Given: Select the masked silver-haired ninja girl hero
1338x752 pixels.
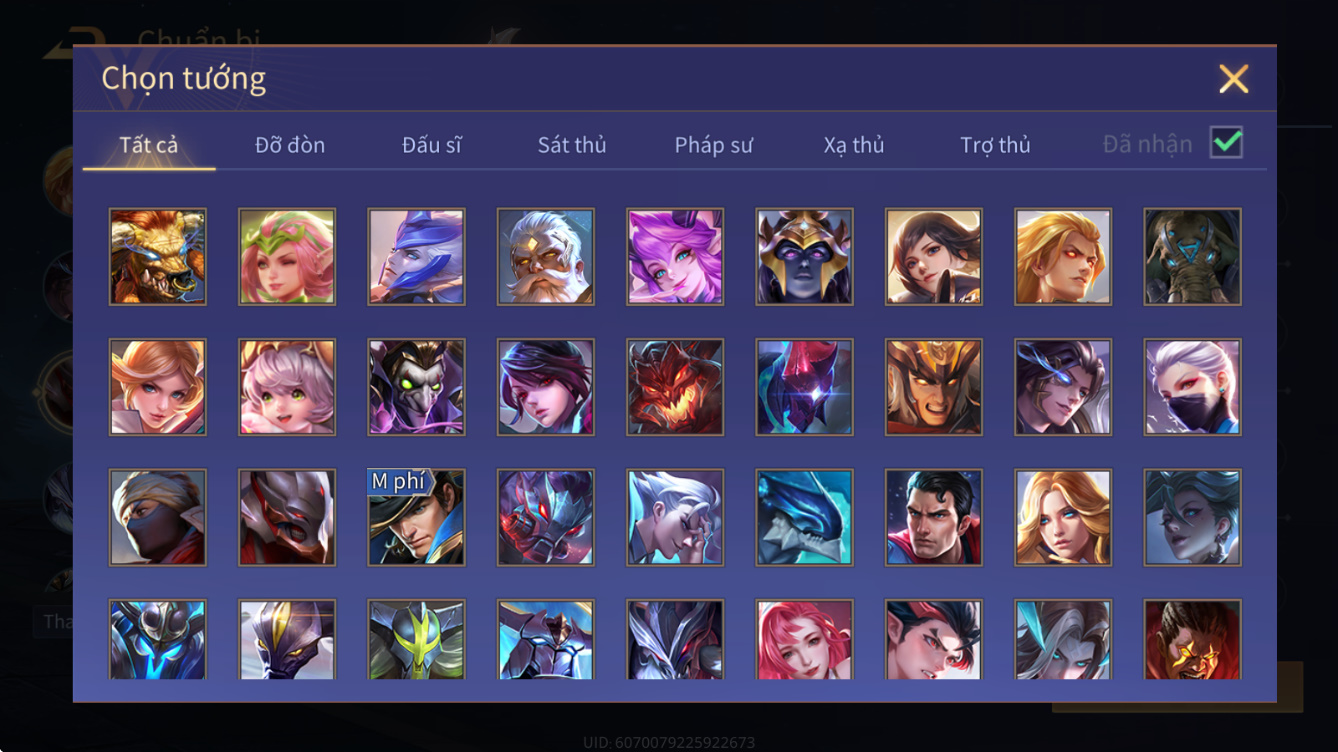Looking at the screenshot, I should click(x=1193, y=387).
